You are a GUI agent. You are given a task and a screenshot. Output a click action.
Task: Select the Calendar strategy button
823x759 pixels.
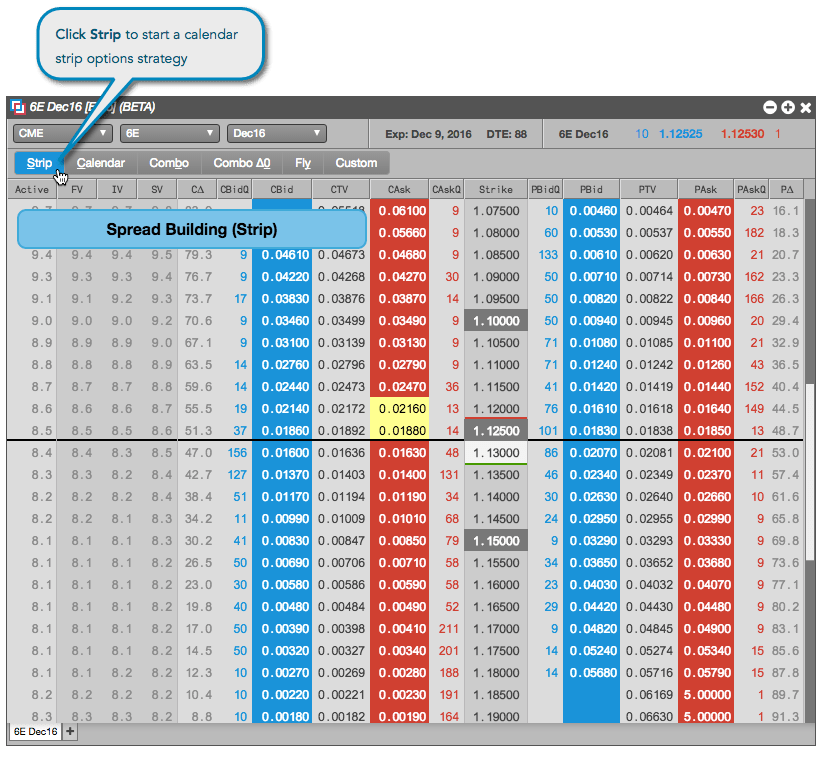101,163
